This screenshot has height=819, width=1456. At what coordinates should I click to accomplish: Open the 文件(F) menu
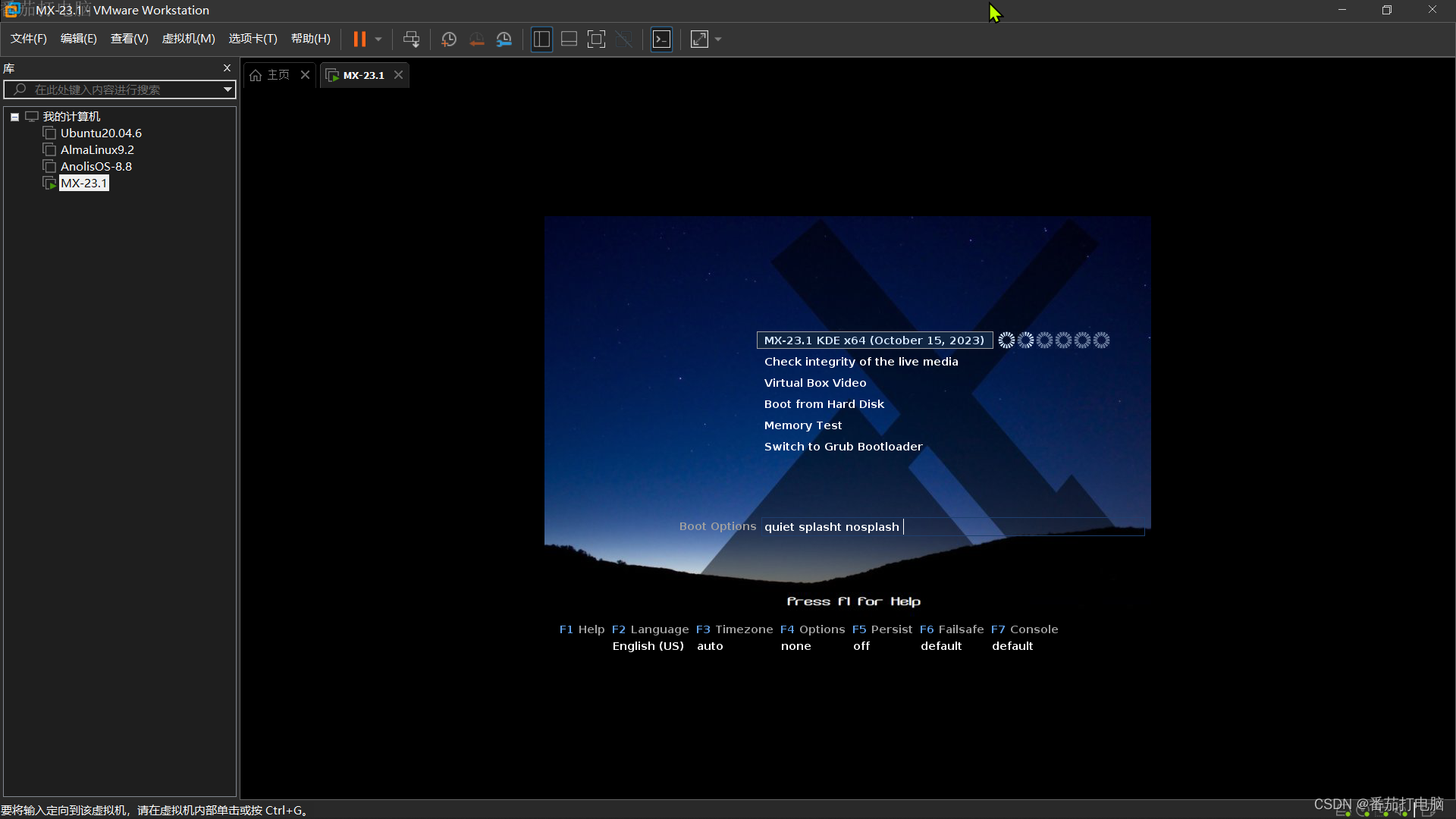(x=28, y=39)
